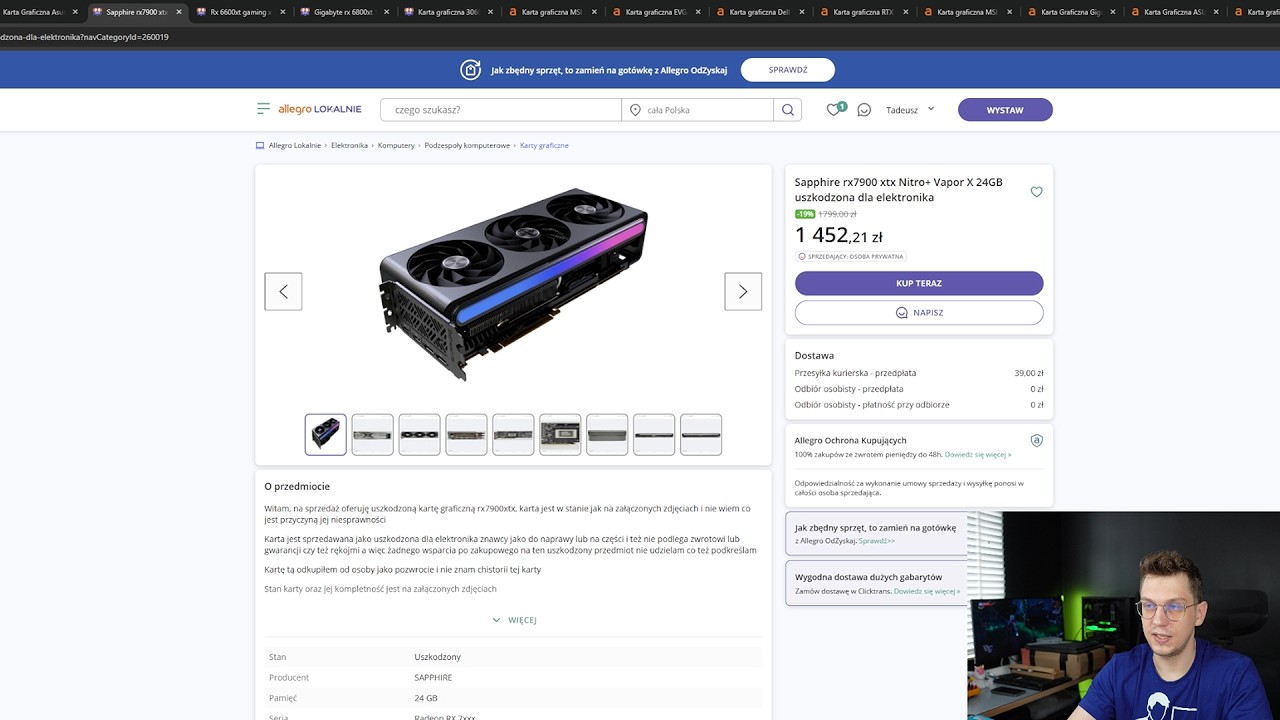Show the next product photo
This screenshot has width=1280, height=720.
coord(743,291)
